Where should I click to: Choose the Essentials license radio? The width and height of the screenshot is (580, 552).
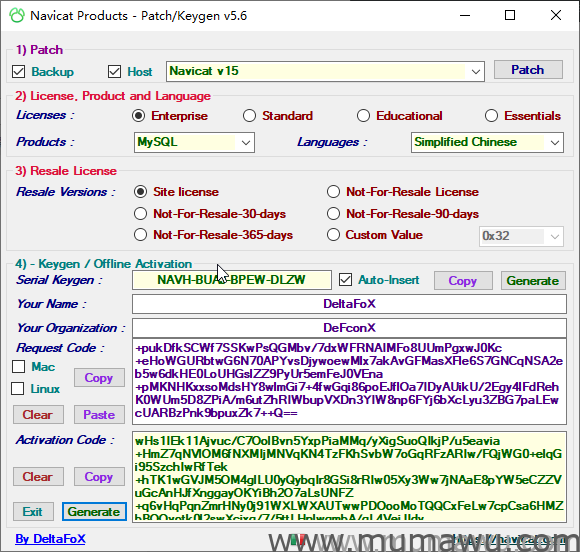point(491,116)
